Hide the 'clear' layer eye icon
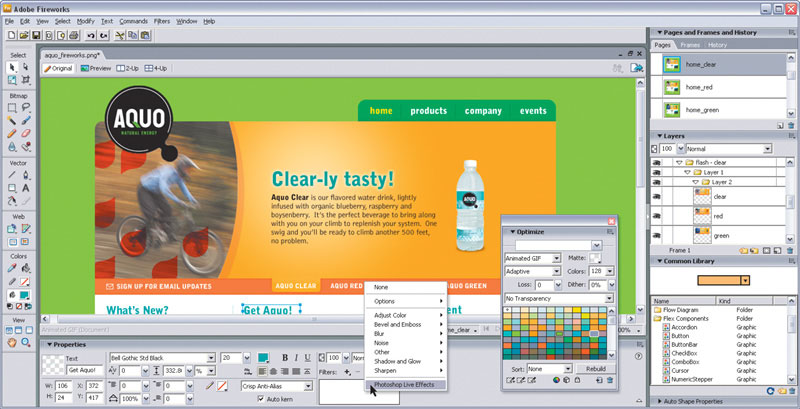Viewport: 800px width, 409px height. click(657, 196)
